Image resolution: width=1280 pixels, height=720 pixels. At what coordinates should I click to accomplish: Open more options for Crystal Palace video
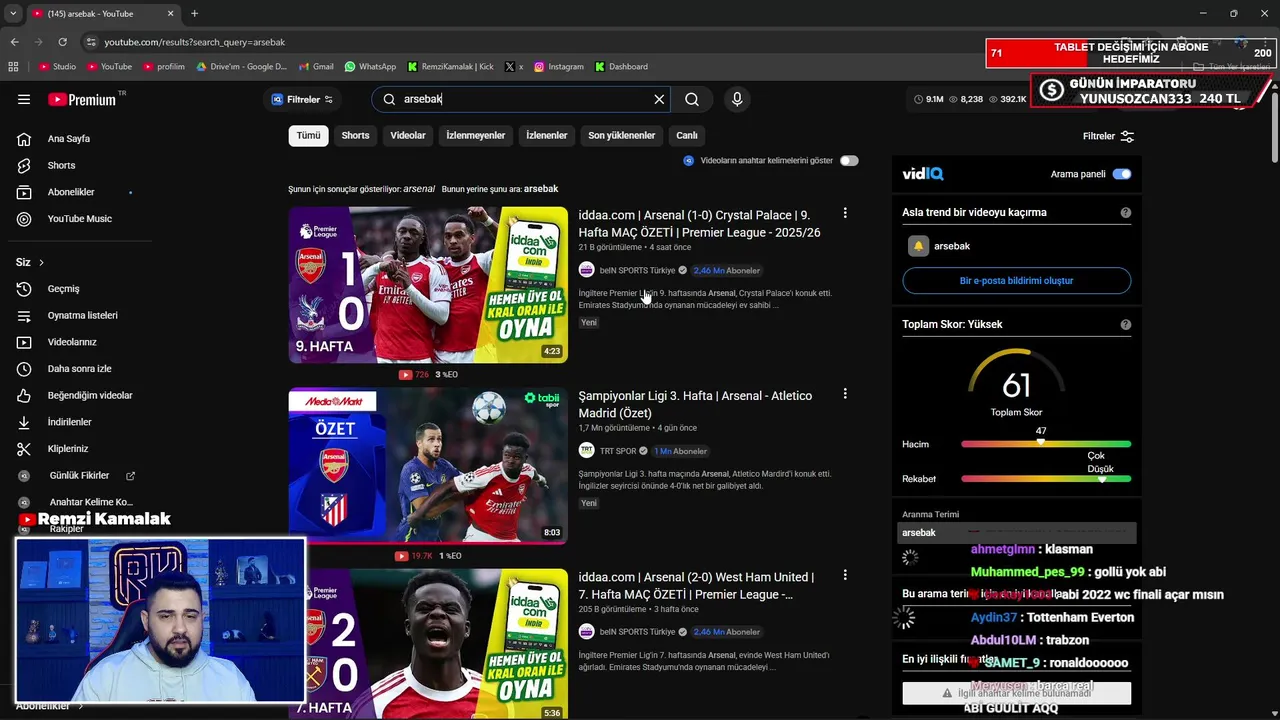[x=845, y=213]
